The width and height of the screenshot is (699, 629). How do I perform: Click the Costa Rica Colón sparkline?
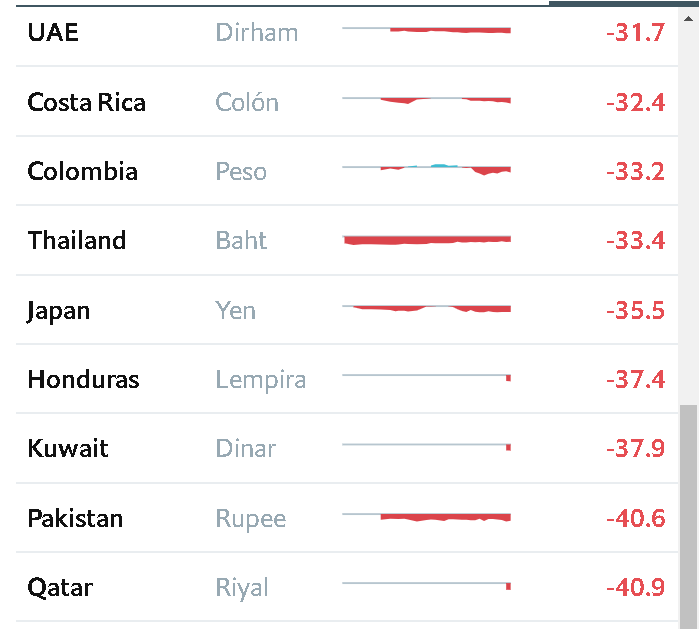[x=426, y=99]
